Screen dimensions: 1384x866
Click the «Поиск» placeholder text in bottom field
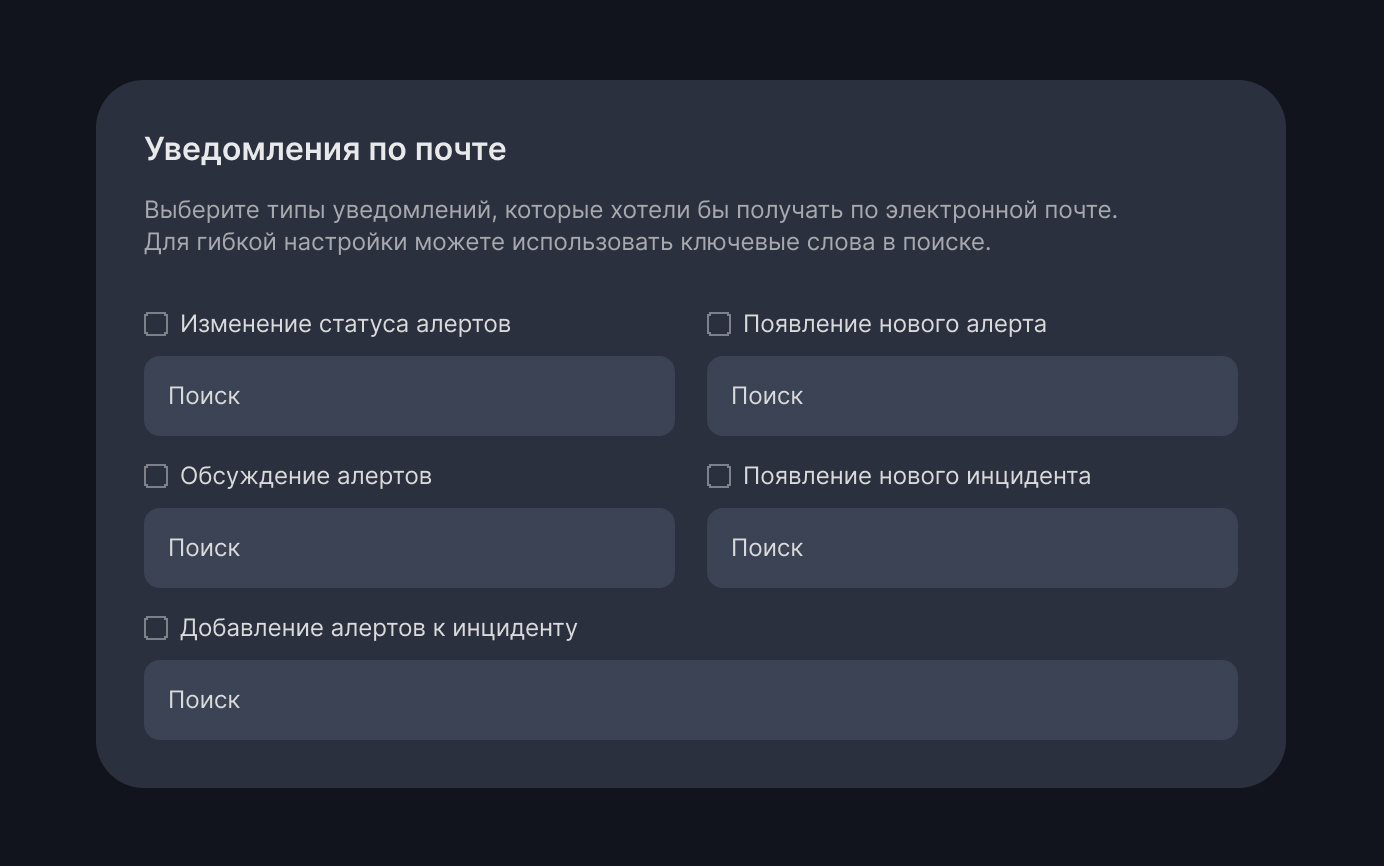pos(204,700)
